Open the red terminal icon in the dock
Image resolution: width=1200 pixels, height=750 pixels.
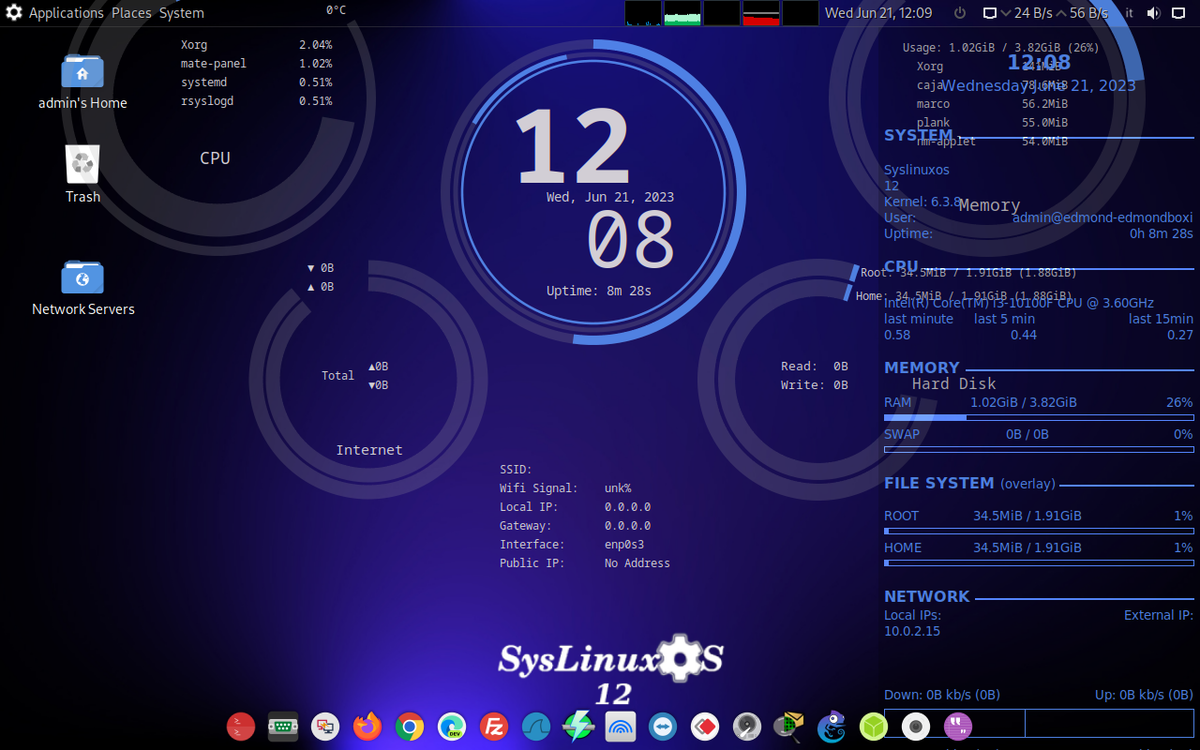(x=241, y=726)
